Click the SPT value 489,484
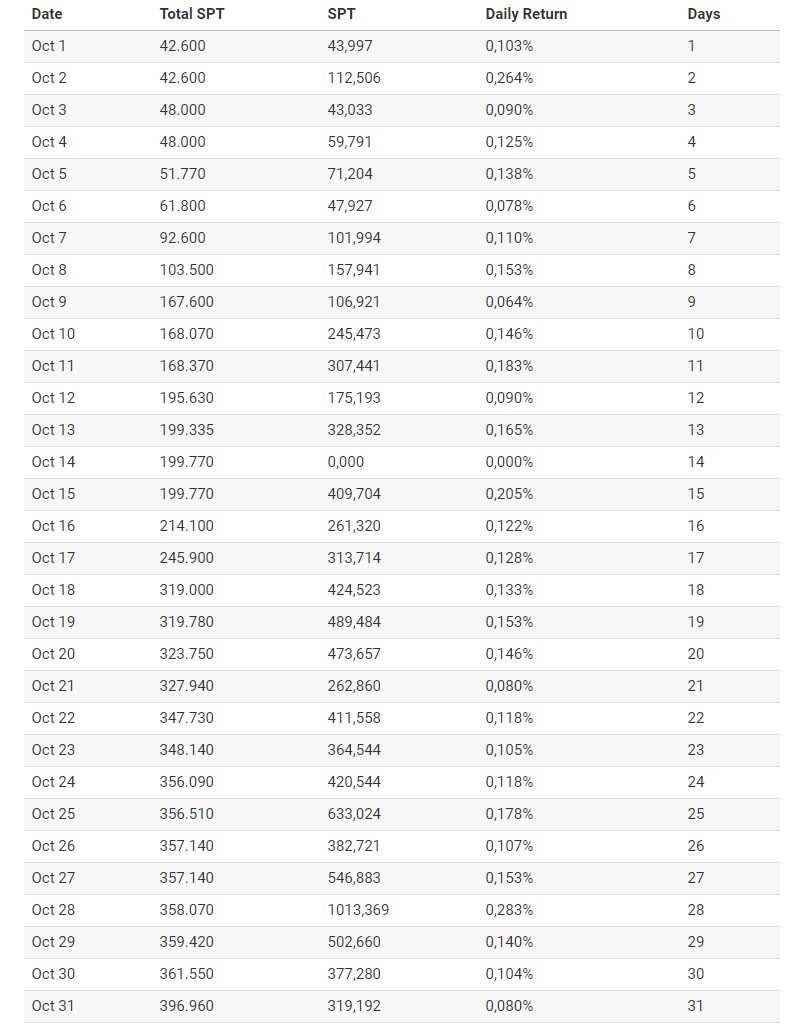The height and width of the screenshot is (1026, 800). tap(354, 622)
